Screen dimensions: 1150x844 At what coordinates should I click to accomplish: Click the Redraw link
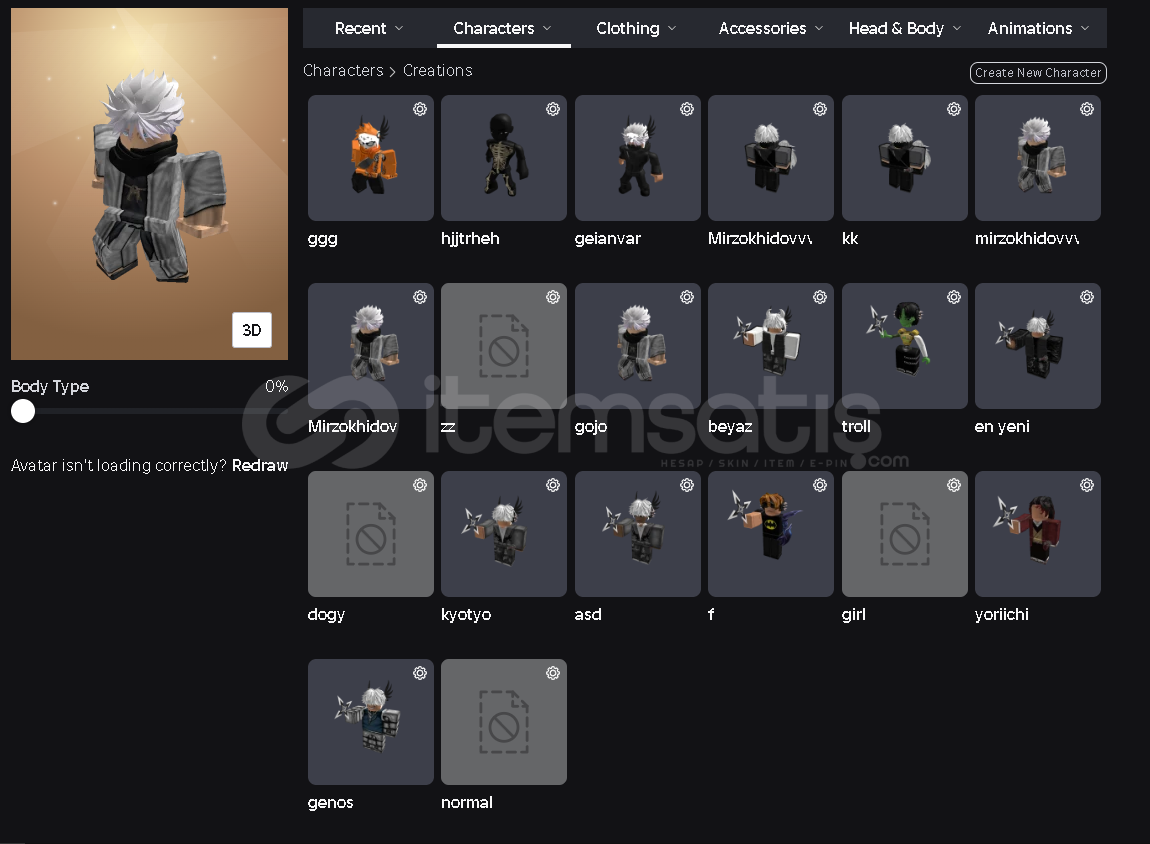click(260, 466)
